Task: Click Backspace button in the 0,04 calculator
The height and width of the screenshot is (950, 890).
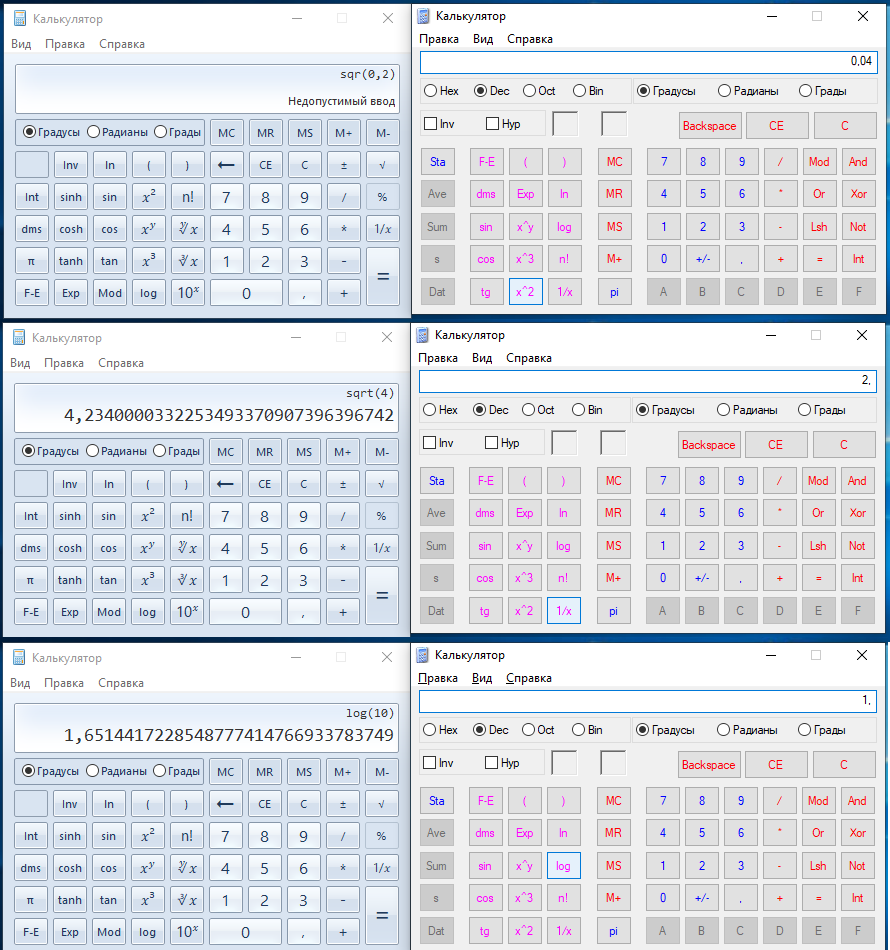Action: 709,126
